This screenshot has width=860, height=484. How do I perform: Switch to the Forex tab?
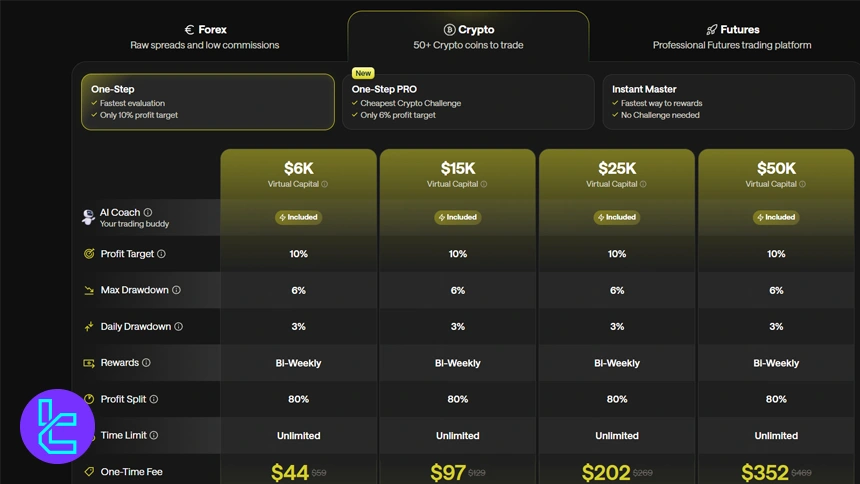(x=205, y=37)
